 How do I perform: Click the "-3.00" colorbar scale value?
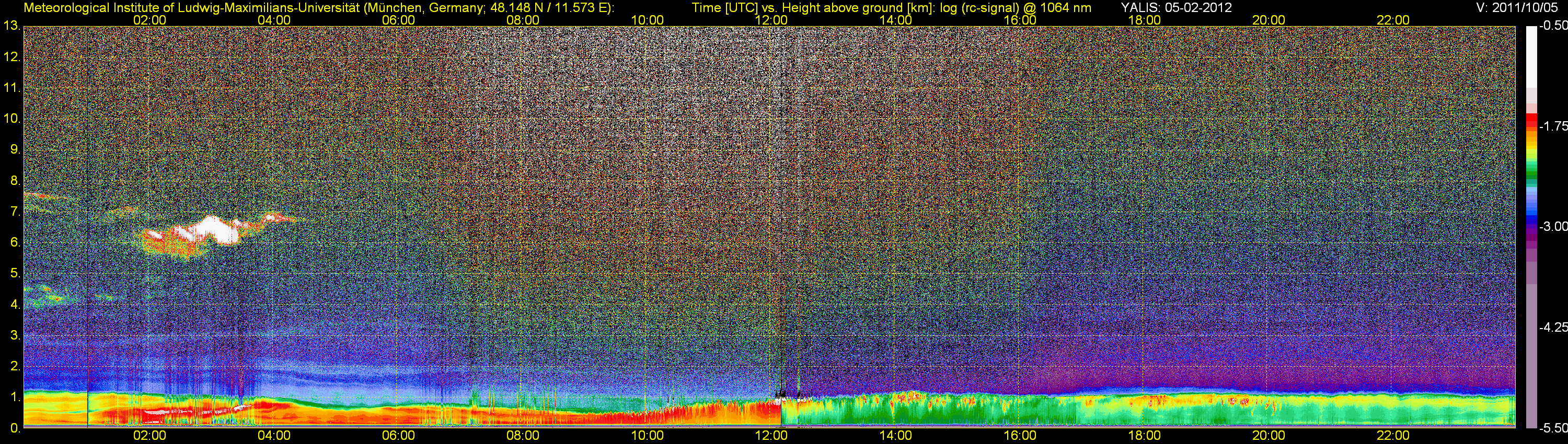pyautogui.click(x=1553, y=226)
